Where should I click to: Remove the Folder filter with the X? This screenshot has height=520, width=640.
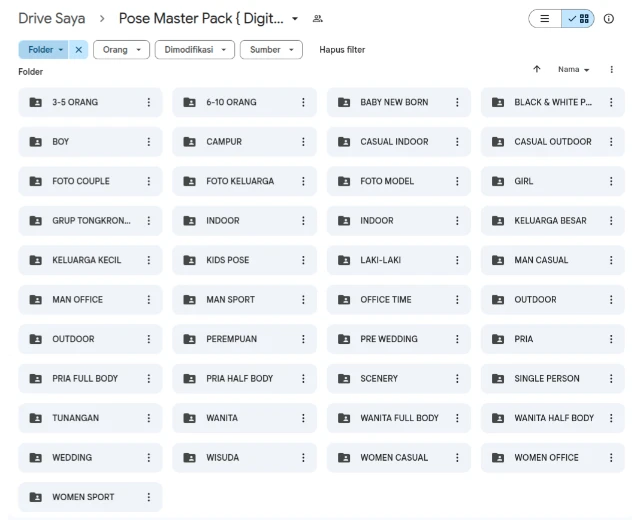coord(78,50)
